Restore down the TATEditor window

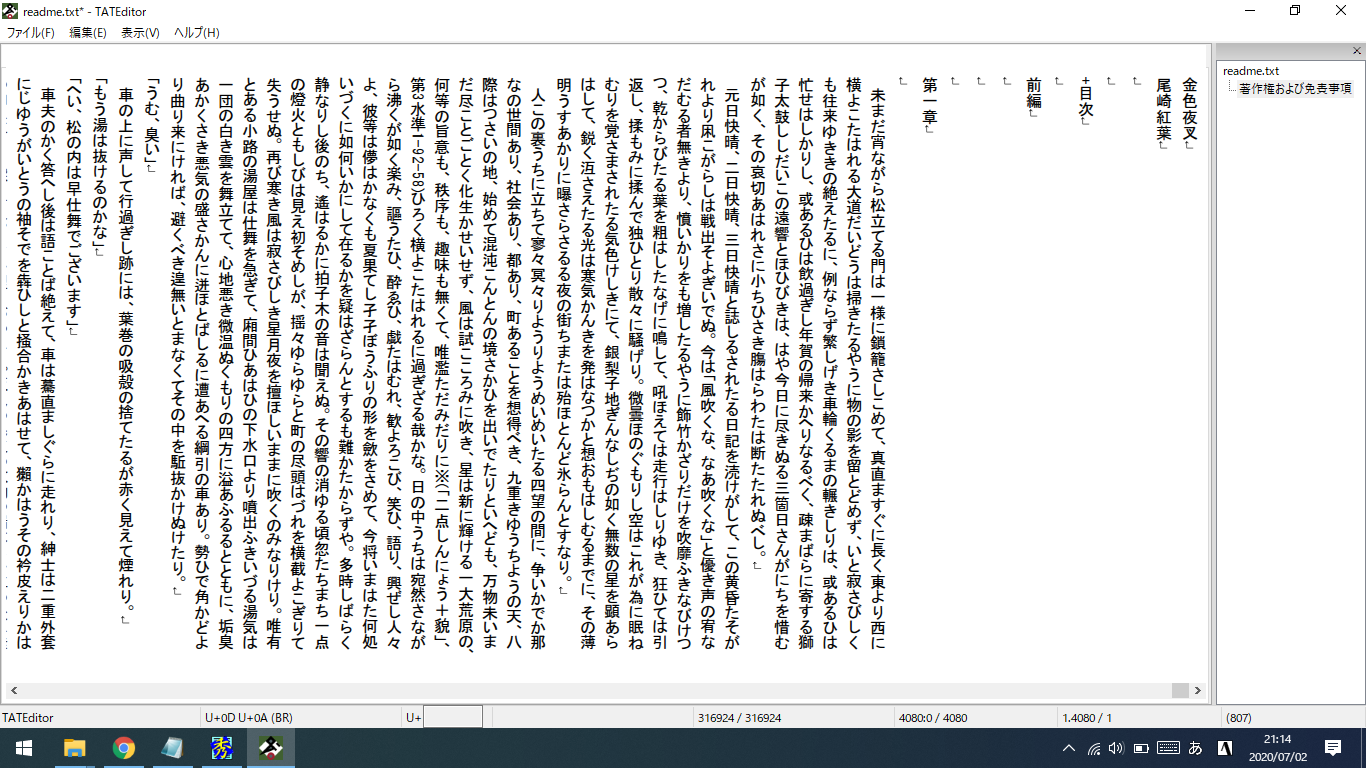[1295, 10]
